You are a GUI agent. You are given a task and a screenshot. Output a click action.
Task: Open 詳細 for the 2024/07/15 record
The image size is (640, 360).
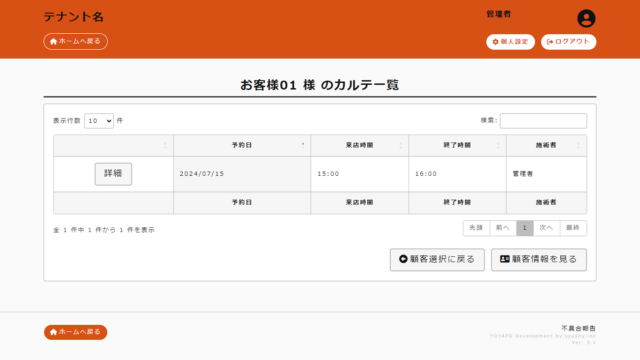coord(113,174)
